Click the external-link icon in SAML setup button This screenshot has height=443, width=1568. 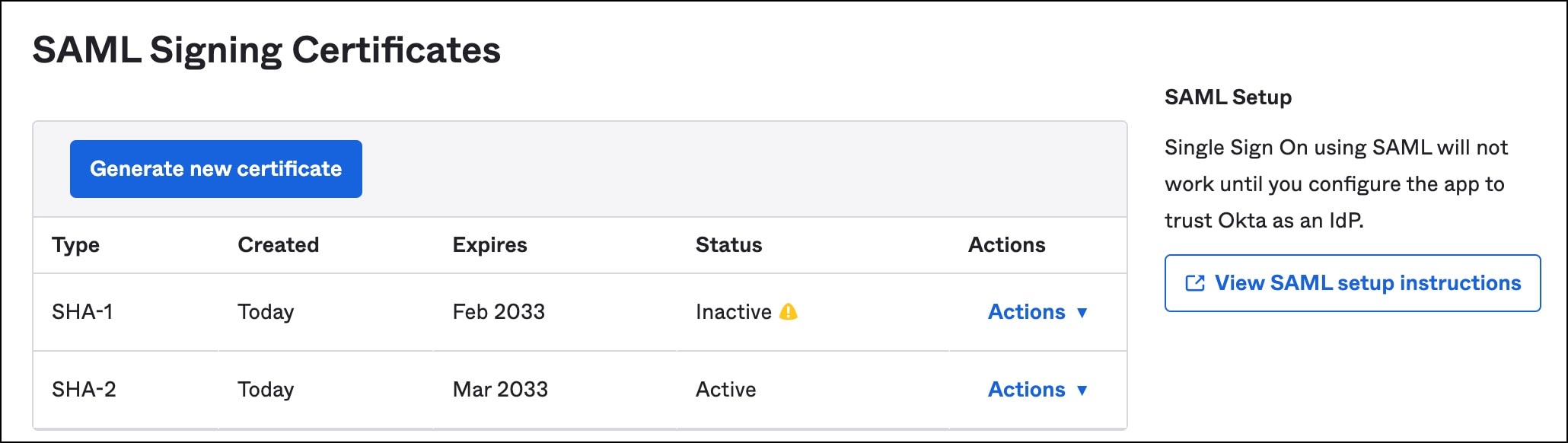coord(1195,283)
